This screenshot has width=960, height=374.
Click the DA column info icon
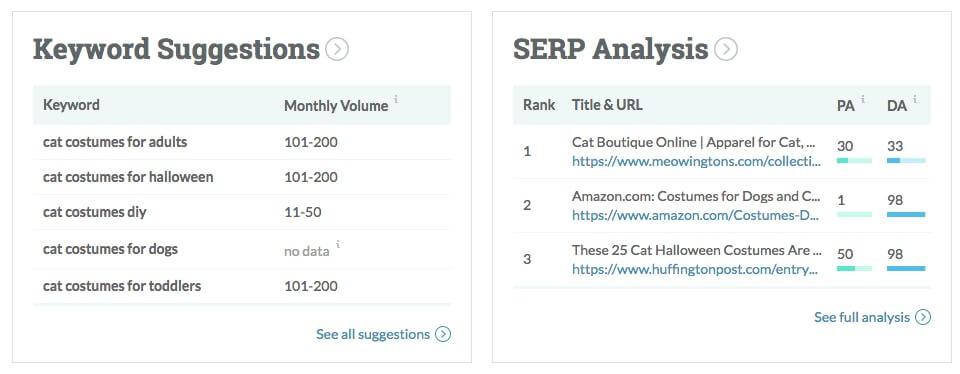point(915,99)
